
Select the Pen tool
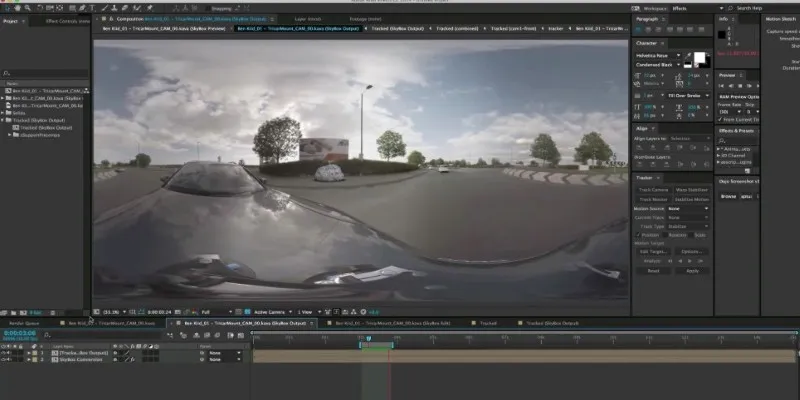[83, 8]
